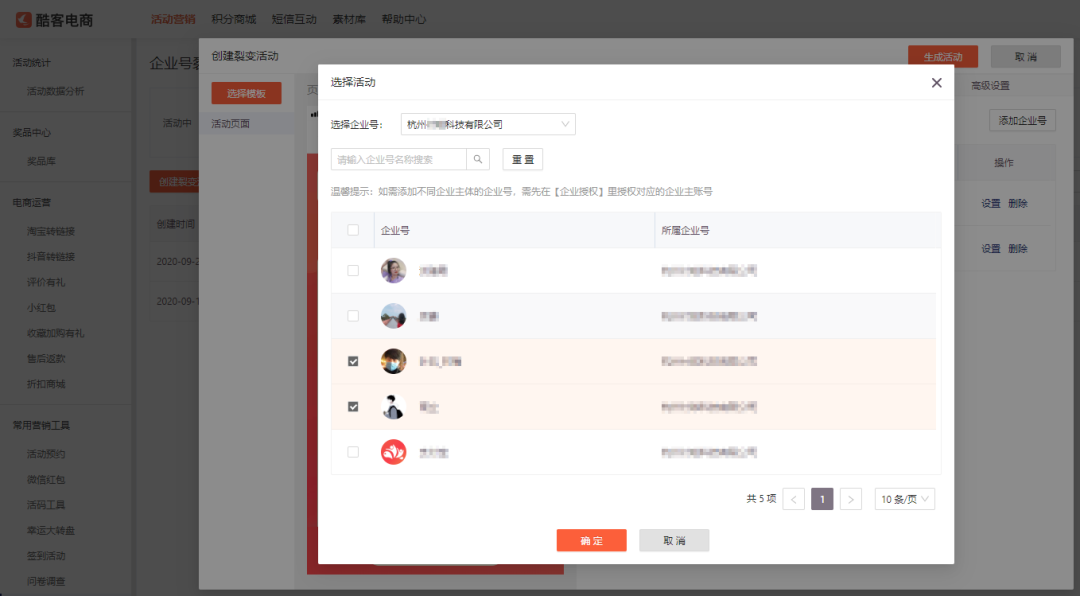The height and width of the screenshot is (596, 1080).
Task: Click the black-and-white figure avatar in fourth row
Action: tap(393, 407)
